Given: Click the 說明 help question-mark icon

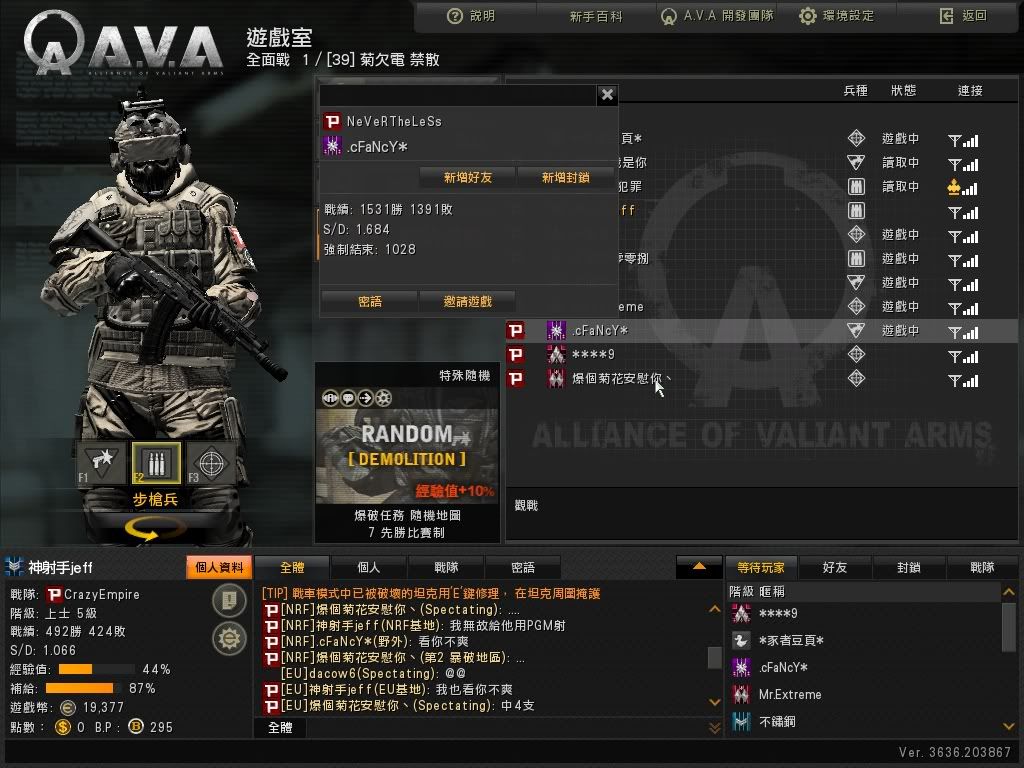Looking at the screenshot, I should point(455,16).
